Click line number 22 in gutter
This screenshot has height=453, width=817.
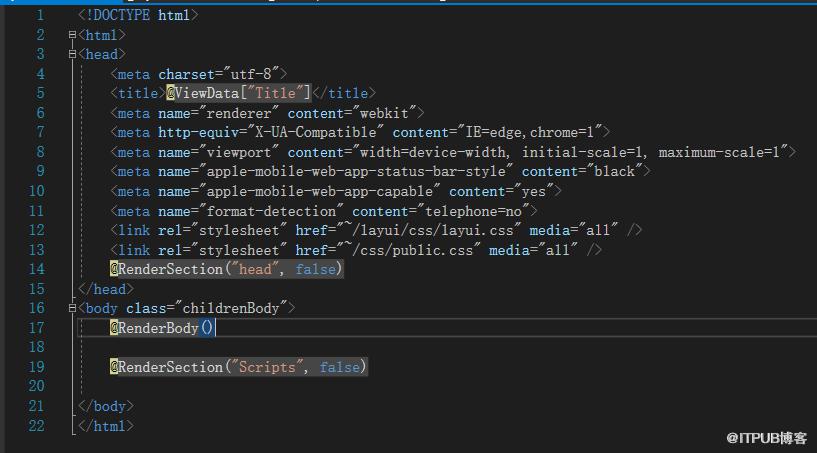coord(36,426)
